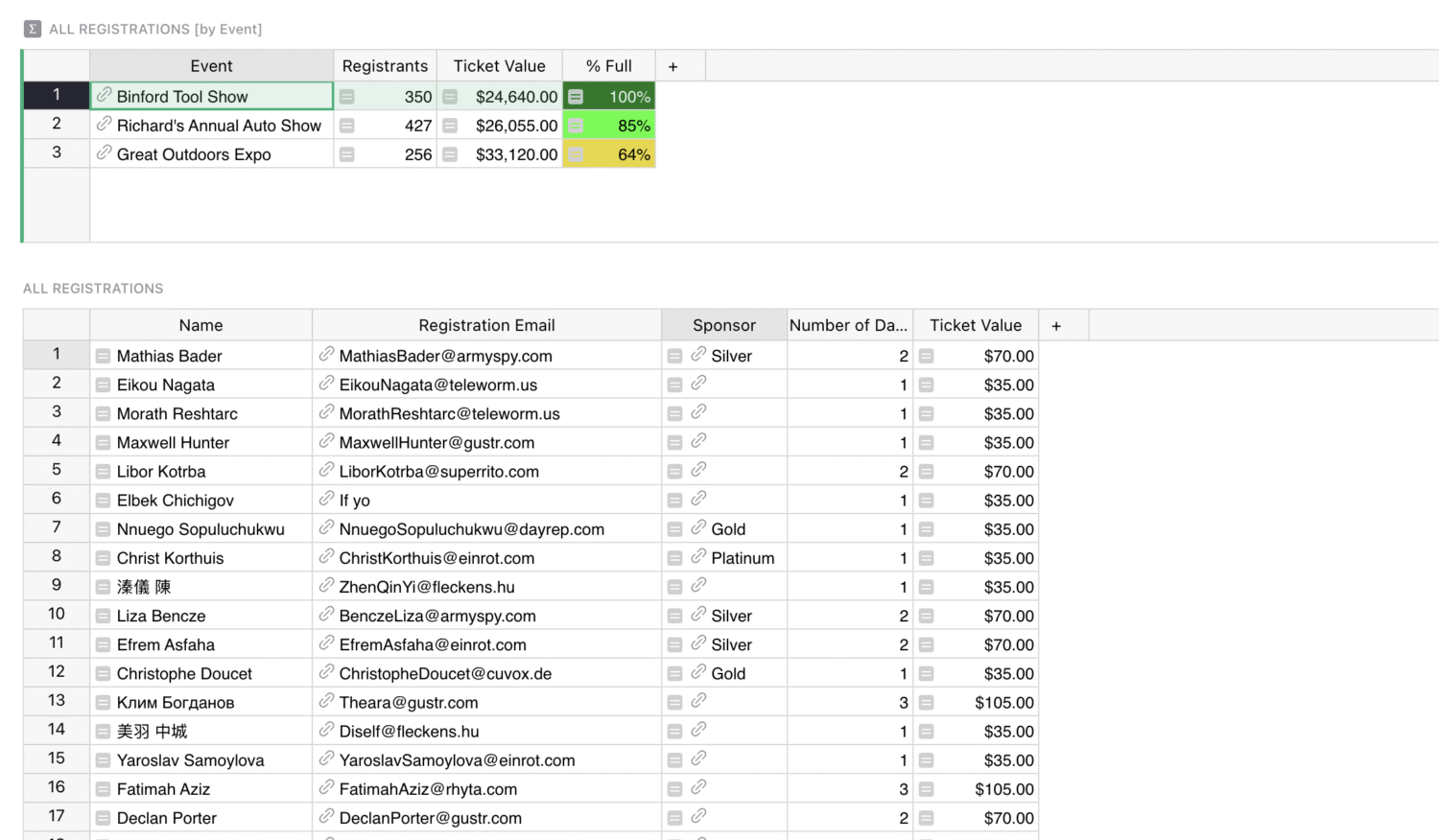Image resolution: width=1439 pixels, height=840 pixels.
Task: Click the Number of Da... column header
Action: coord(849,326)
